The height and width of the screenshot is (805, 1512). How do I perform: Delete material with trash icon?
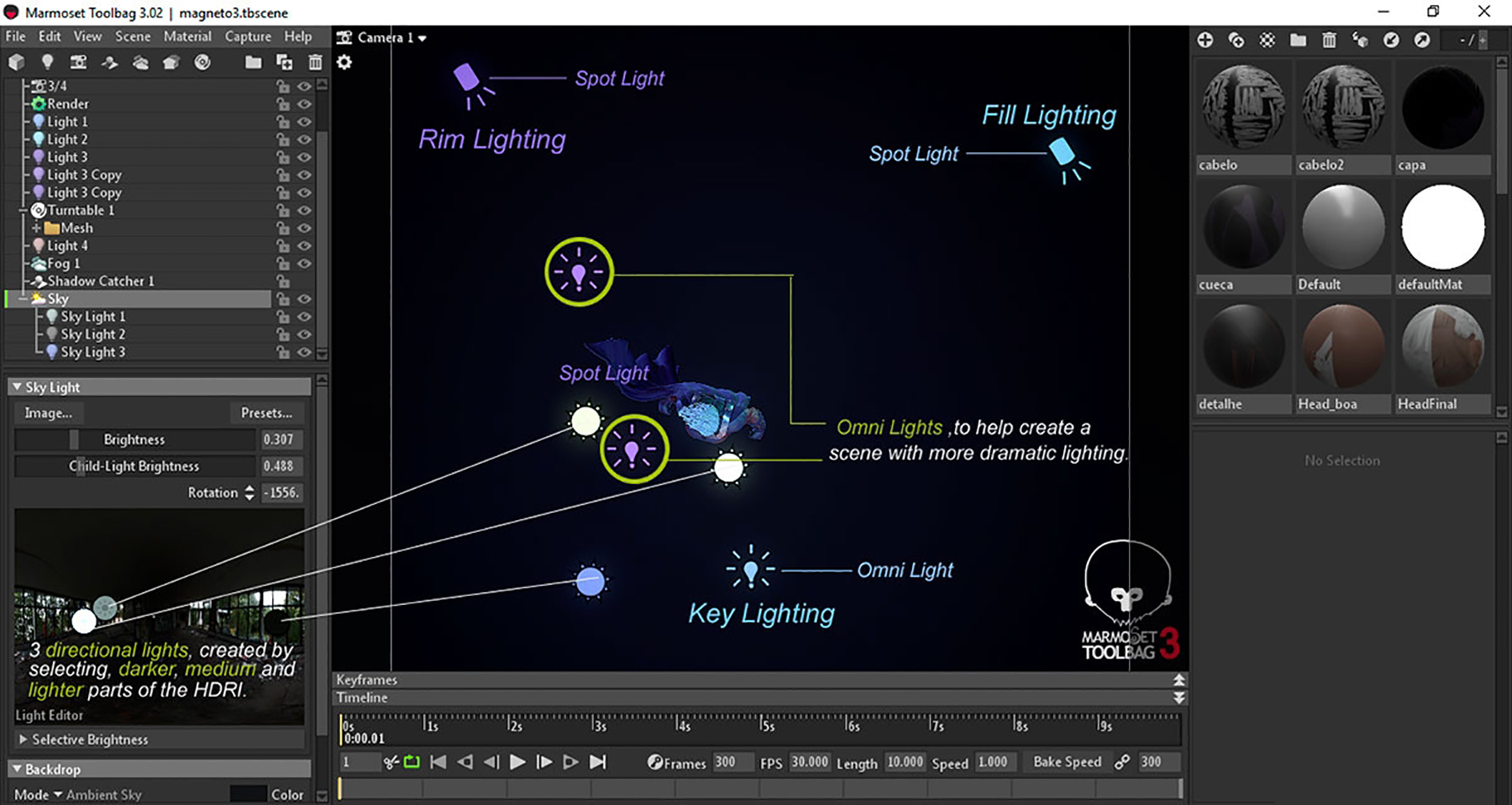tap(1329, 40)
